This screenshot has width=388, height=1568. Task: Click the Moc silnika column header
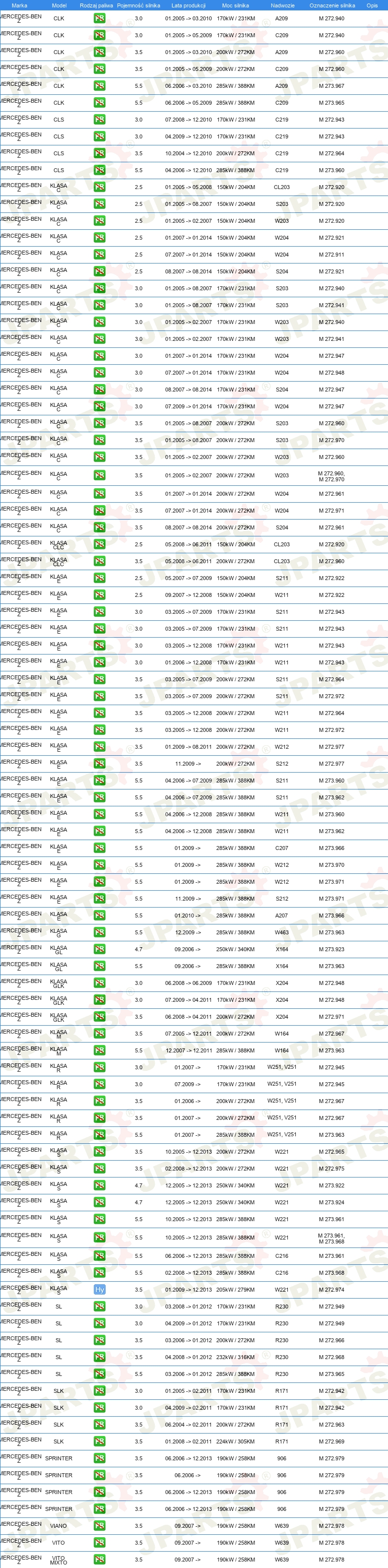[x=236, y=5]
